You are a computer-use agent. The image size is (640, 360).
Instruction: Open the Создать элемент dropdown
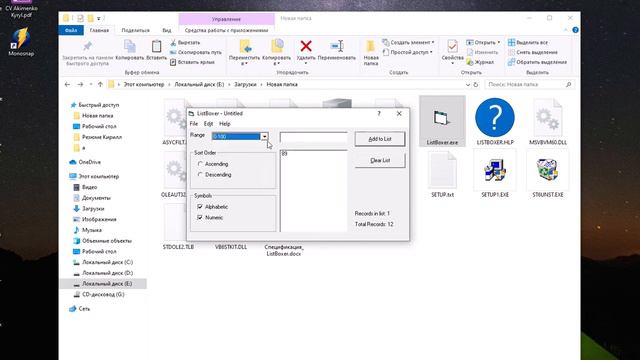(408, 42)
